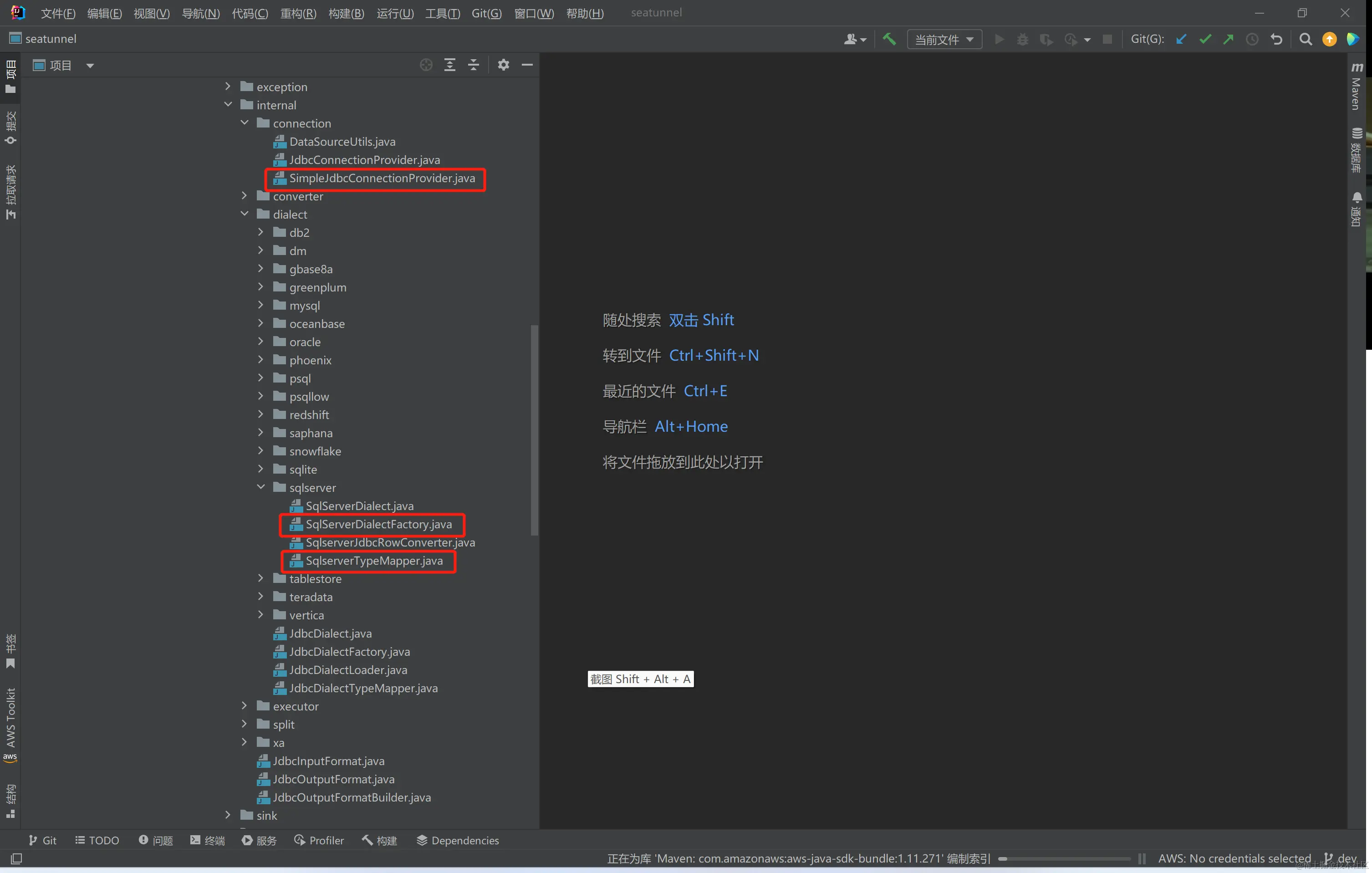Click the Git rollback icon
The image size is (1372, 873).
[x=1276, y=39]
